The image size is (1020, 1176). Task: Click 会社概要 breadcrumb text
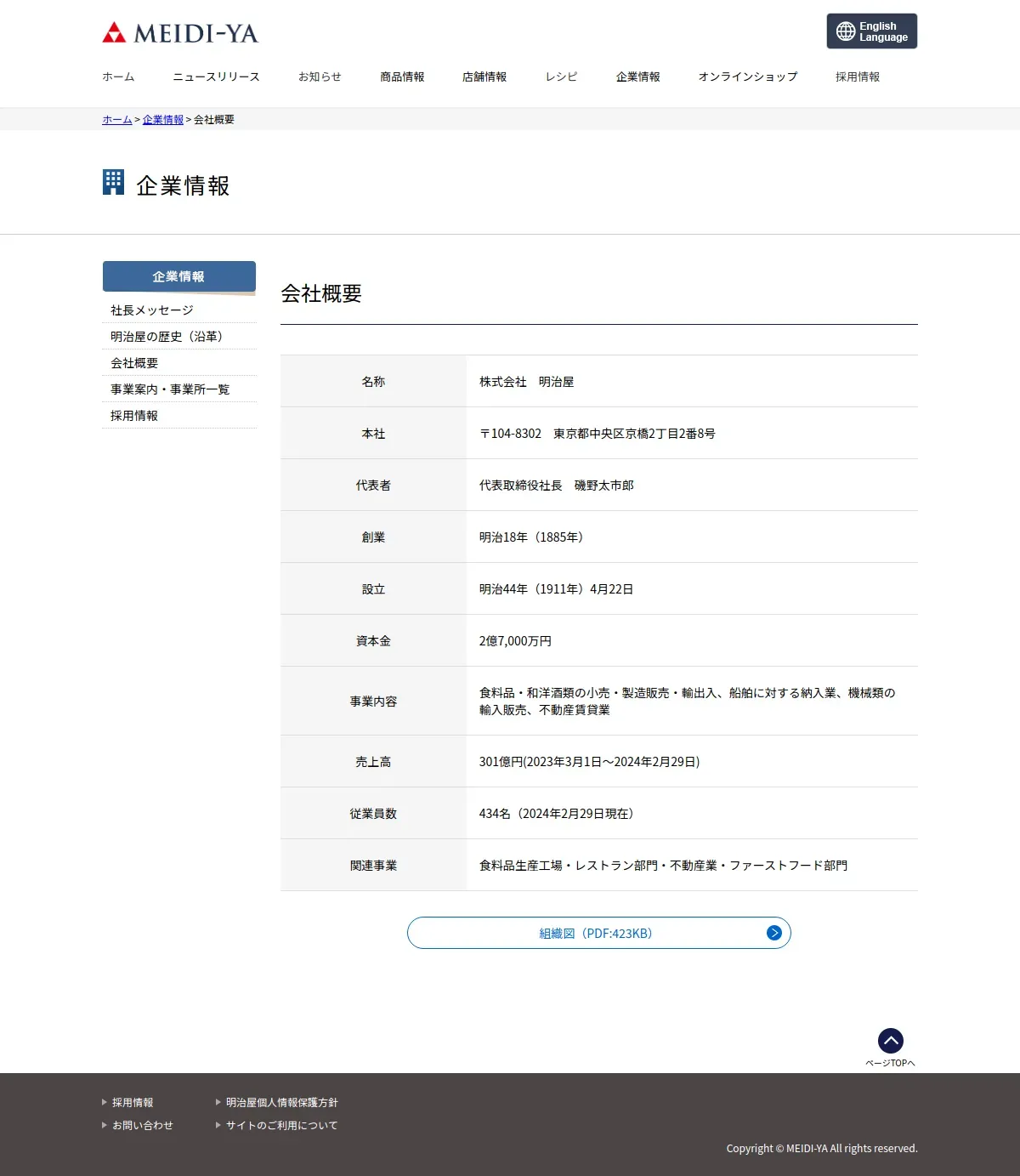pos(214,120)
